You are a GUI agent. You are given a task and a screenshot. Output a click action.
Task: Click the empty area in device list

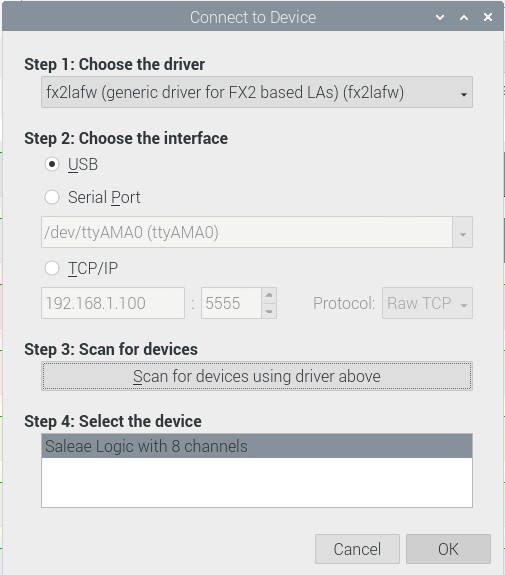pyautogui.click(x=257, y=482)
